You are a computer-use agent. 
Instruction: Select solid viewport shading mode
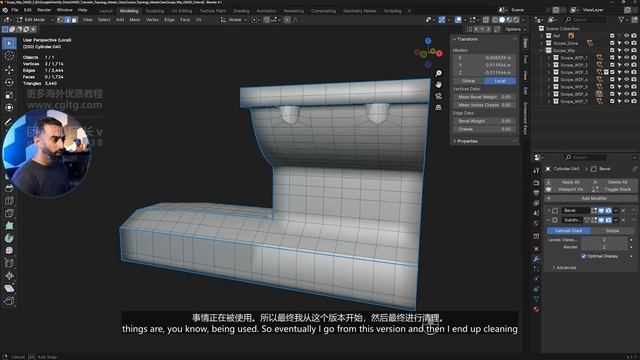(x=502, y=20)
